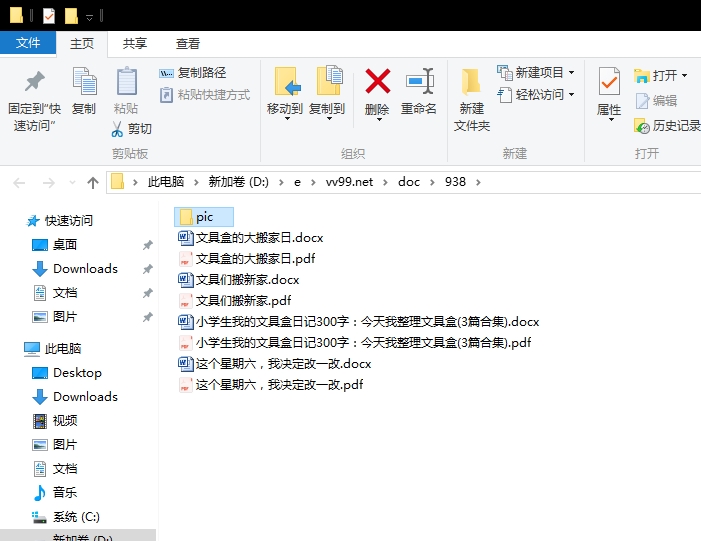Click the Pin to Quick access icon
The image size is (701, 541).
[34, 82]
